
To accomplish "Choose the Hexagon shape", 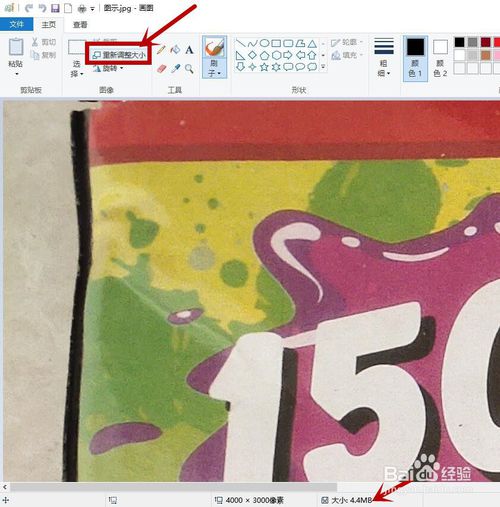I will (276, 55).
